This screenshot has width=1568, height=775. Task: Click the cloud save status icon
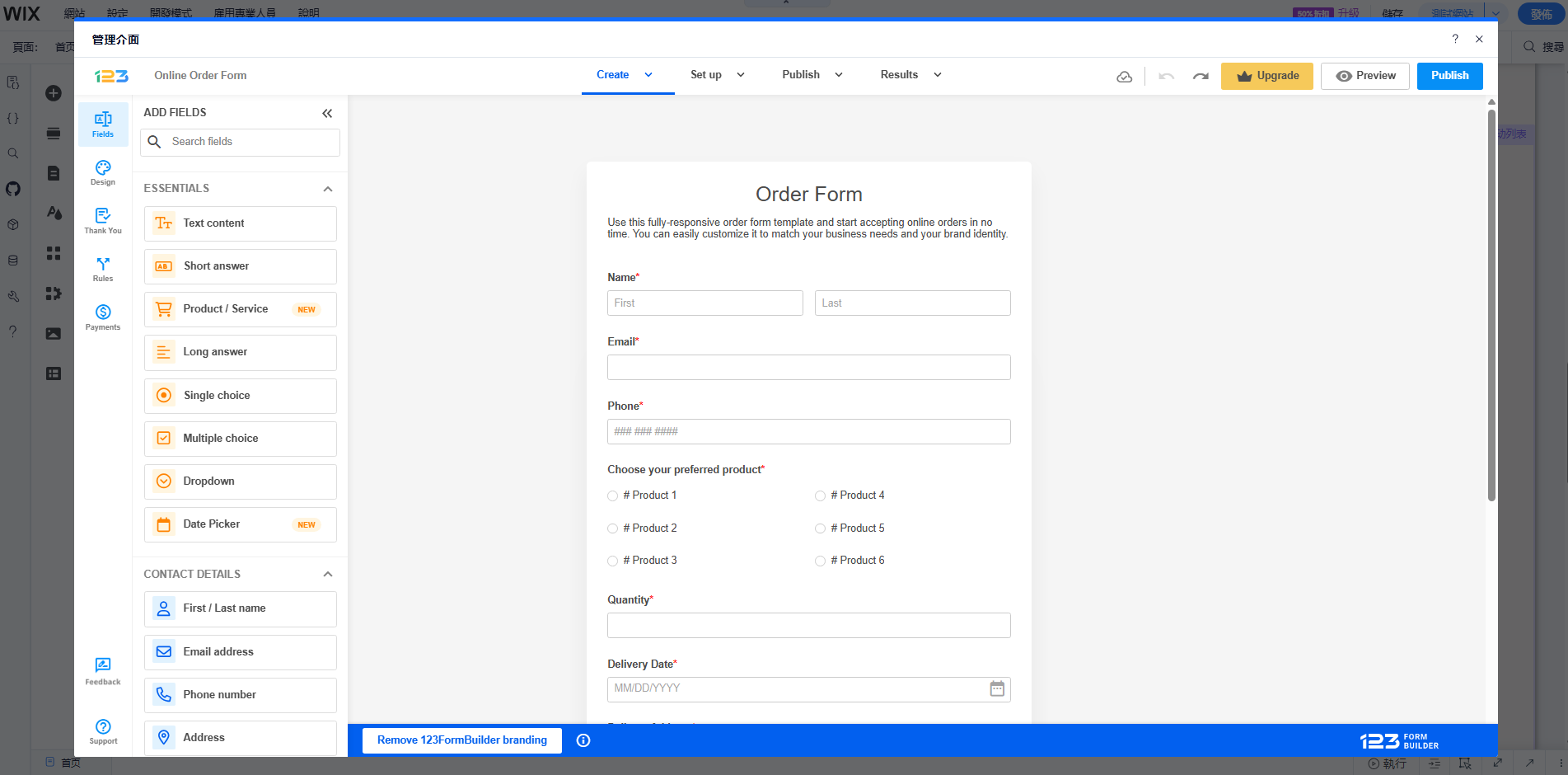[1124, 77]
